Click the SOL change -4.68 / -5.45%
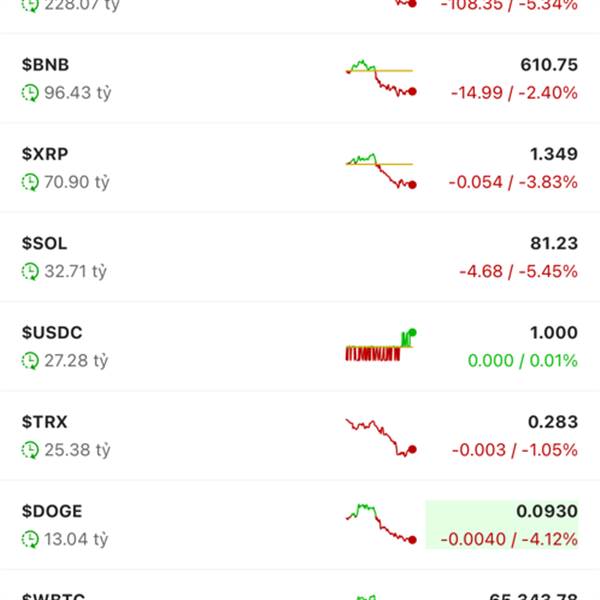 point(518,271)
